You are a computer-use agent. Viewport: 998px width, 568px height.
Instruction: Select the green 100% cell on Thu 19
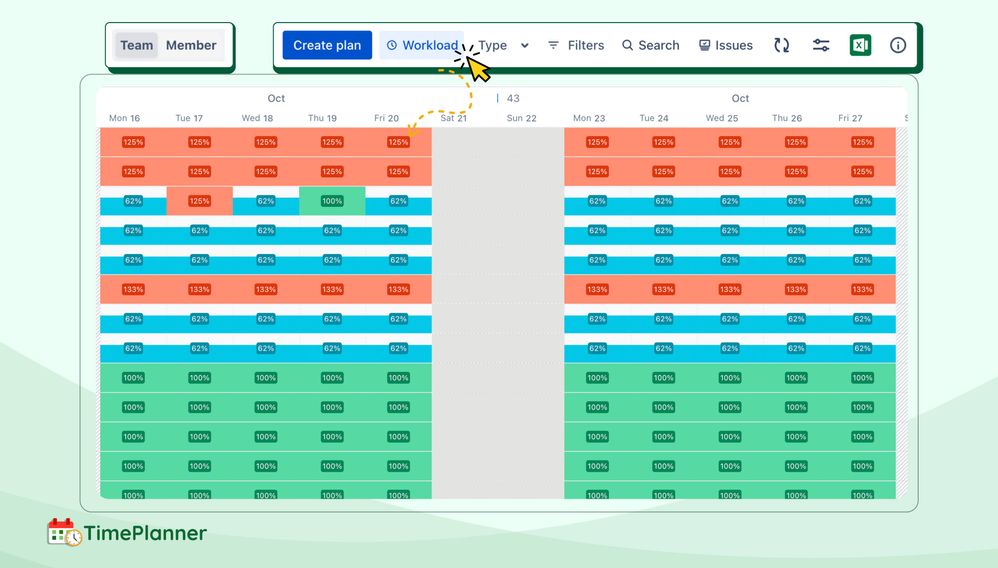click(x=332, y=201)
